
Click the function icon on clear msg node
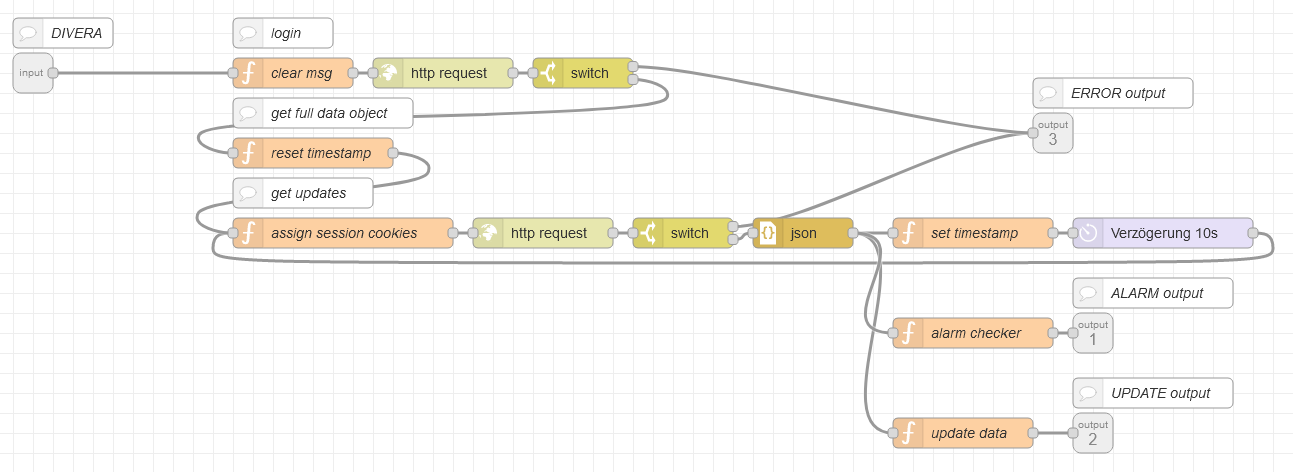pyautogui.click(x=248, y=73)
